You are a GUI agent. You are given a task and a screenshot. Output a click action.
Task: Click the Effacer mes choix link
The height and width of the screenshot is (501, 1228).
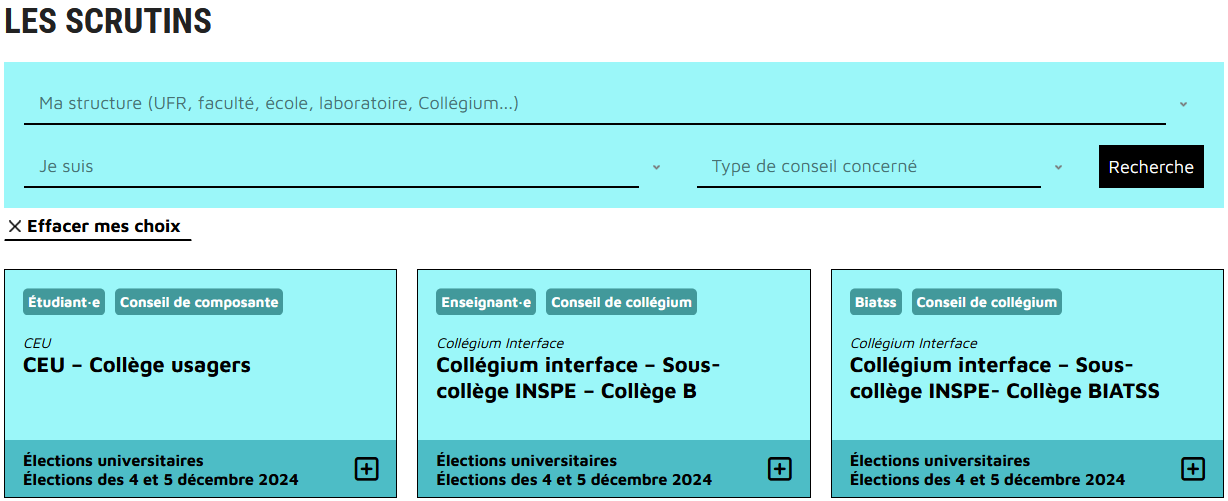coord(104,226)
